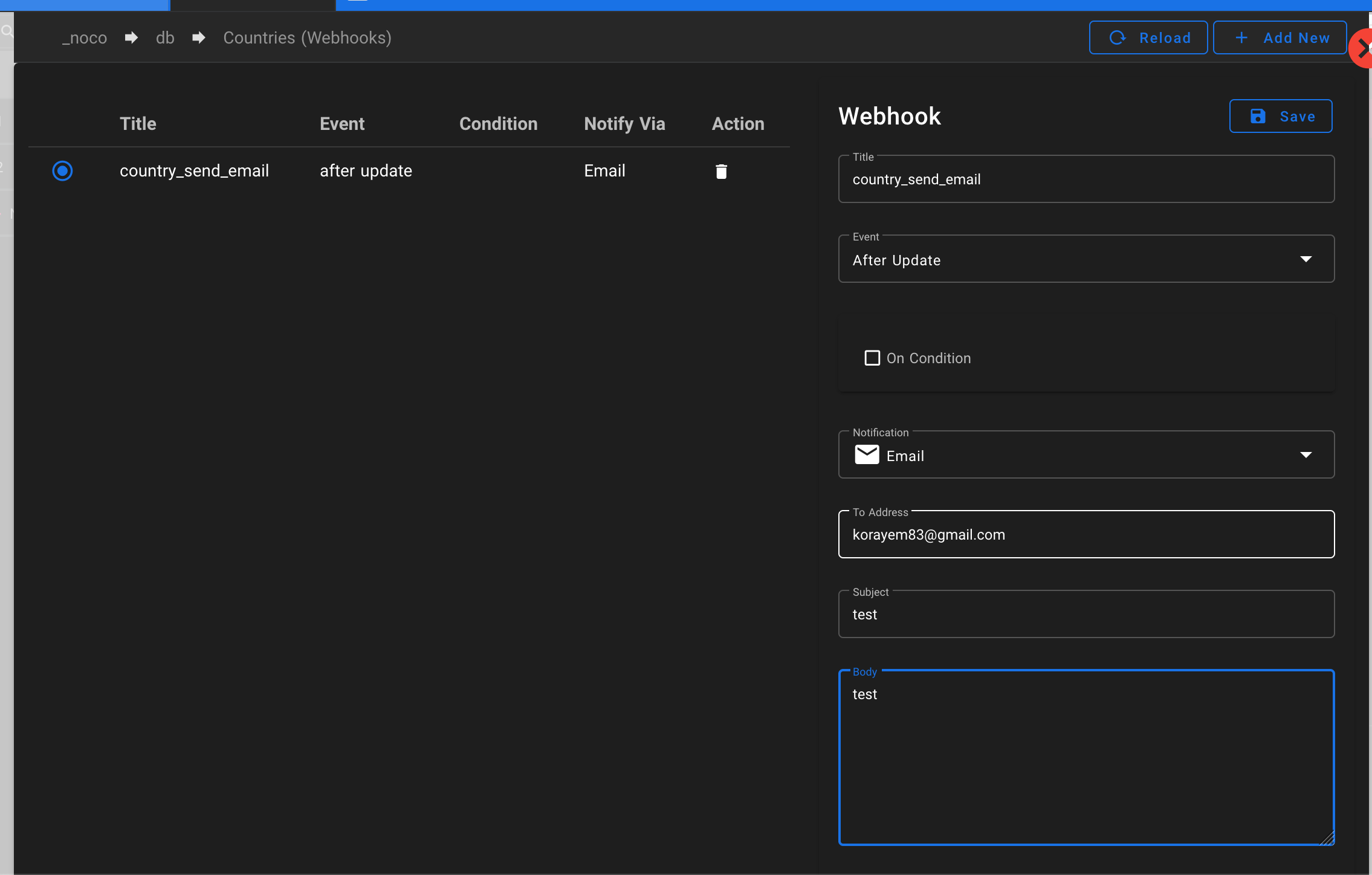This screenshot has width=1372, height=875.
Task: Click the envelope icon in the Notification field
Action: click(867, 454)
